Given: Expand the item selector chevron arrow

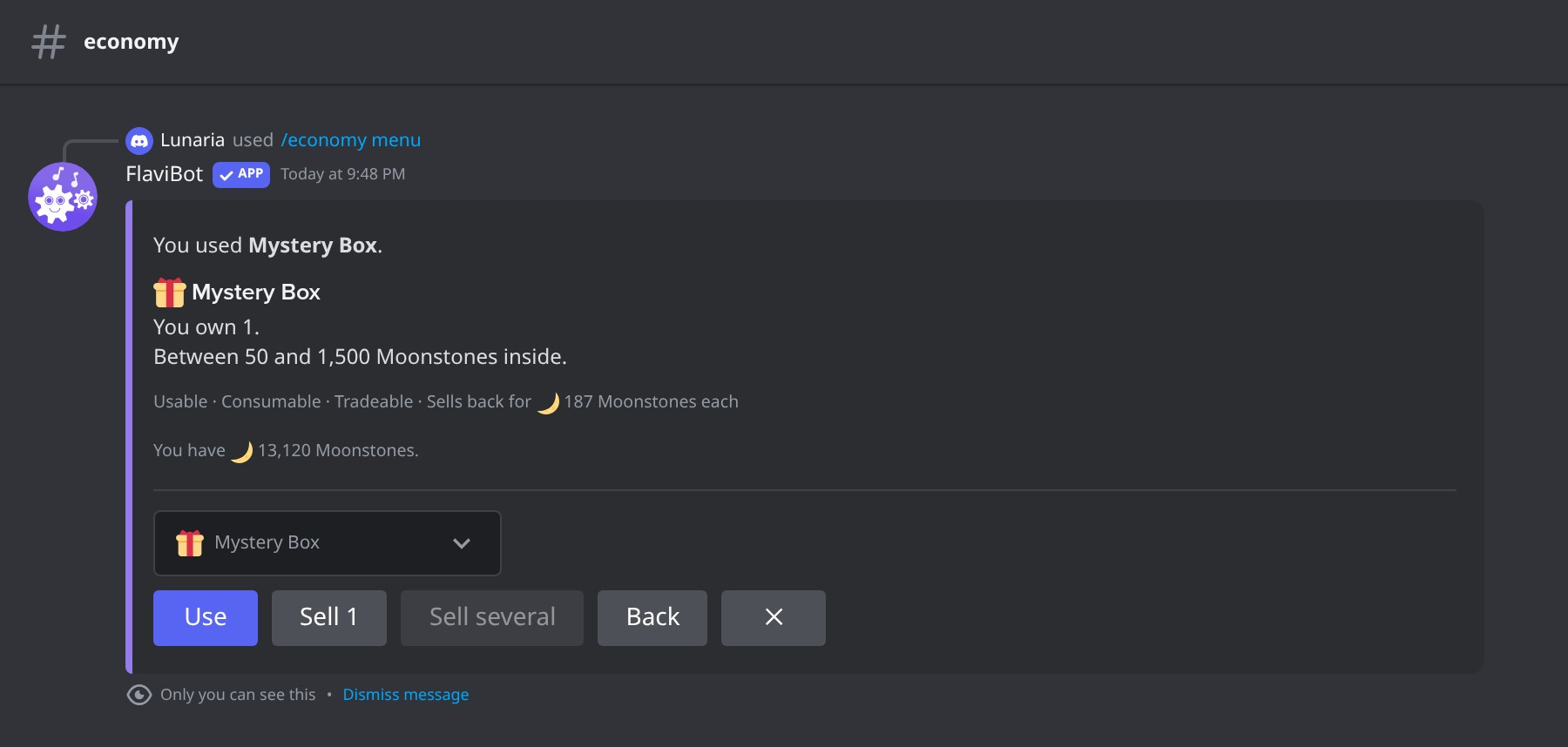Looking at the screenshot, I should click(x=462, y=543).
